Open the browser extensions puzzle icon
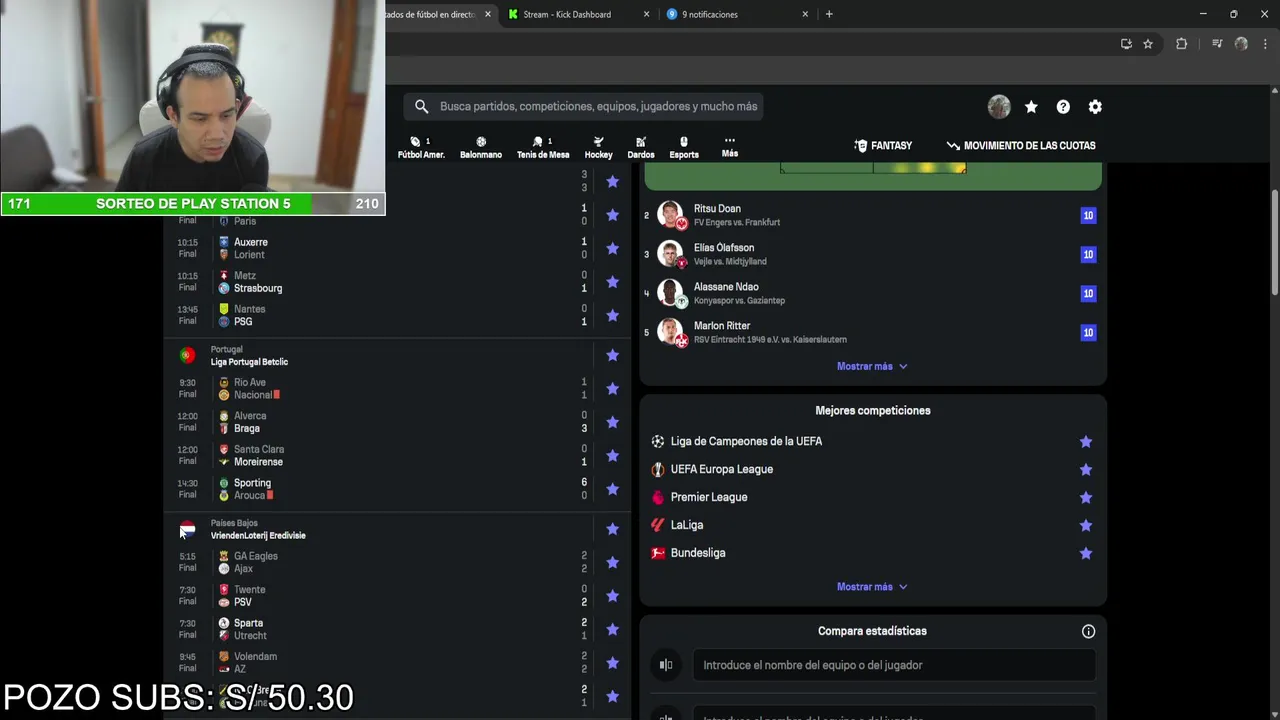This screenshot has width=1280, height=720. coord(1181,44)
